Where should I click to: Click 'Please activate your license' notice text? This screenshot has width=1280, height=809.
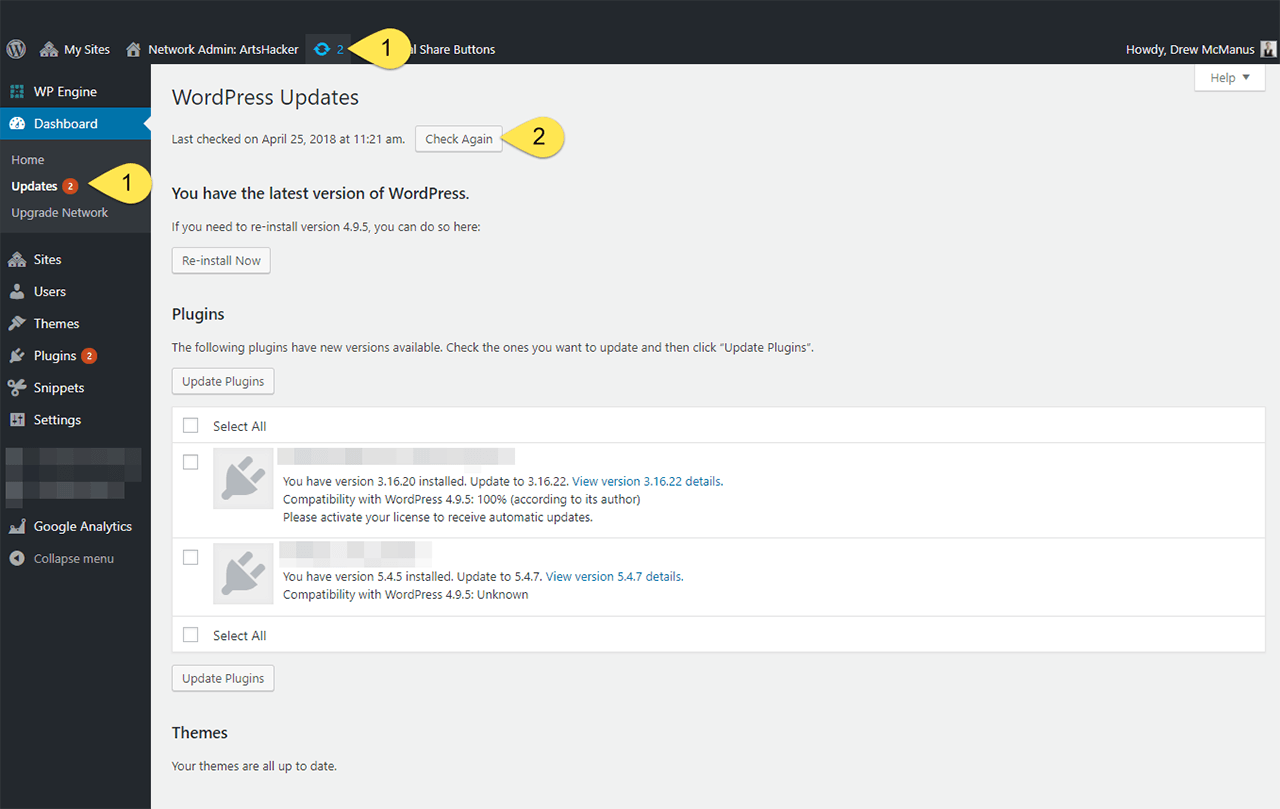click(438, 518)
